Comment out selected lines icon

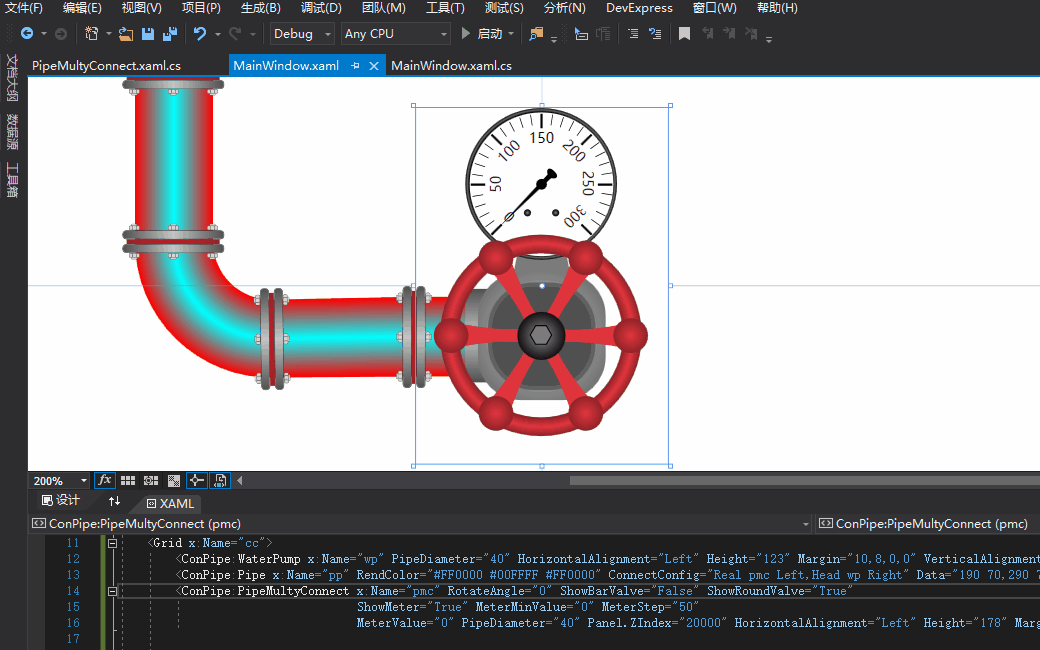(x=633, y=34)
